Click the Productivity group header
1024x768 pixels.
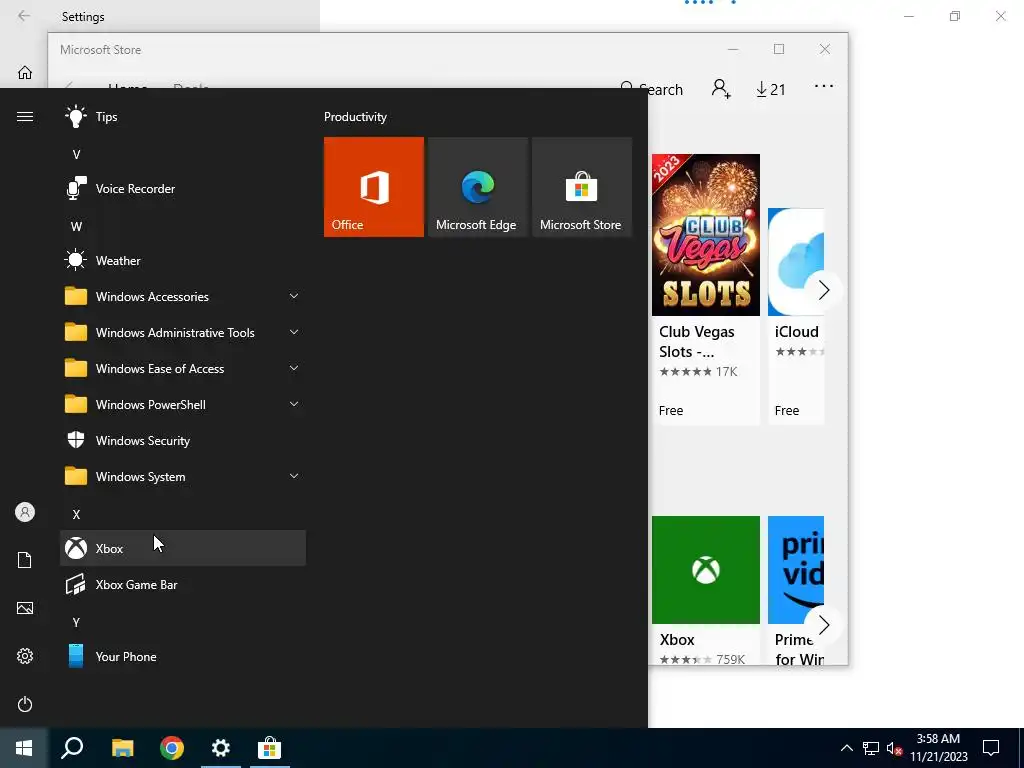point(355,117)
